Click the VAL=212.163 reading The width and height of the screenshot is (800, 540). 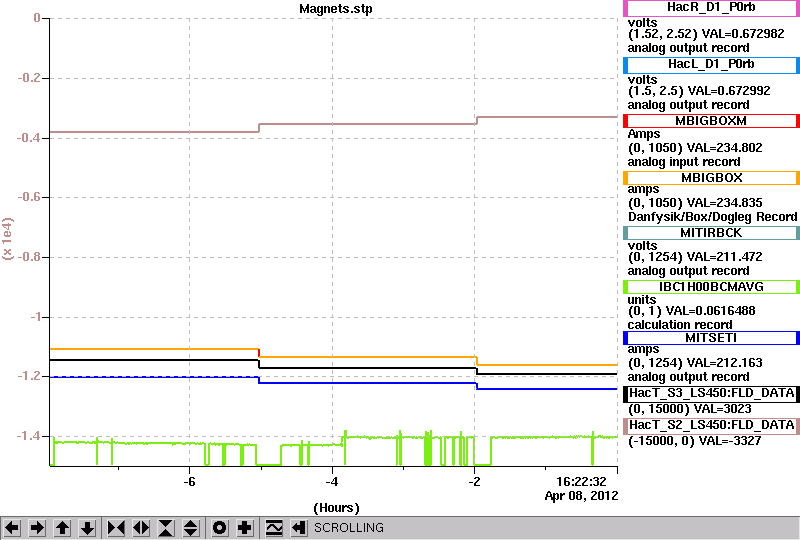point(724,363)
